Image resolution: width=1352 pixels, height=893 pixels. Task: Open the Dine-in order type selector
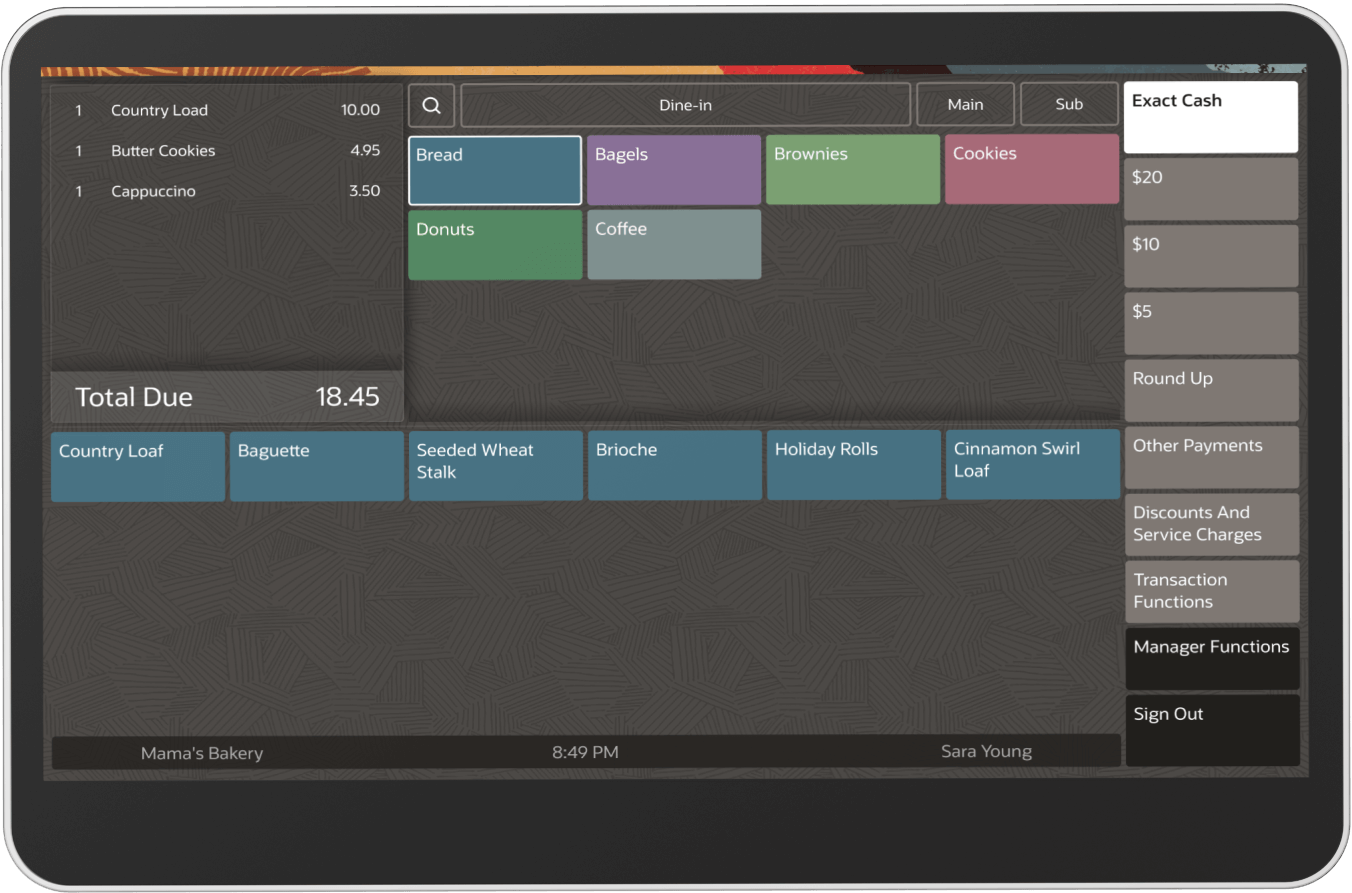coord(685,105)
